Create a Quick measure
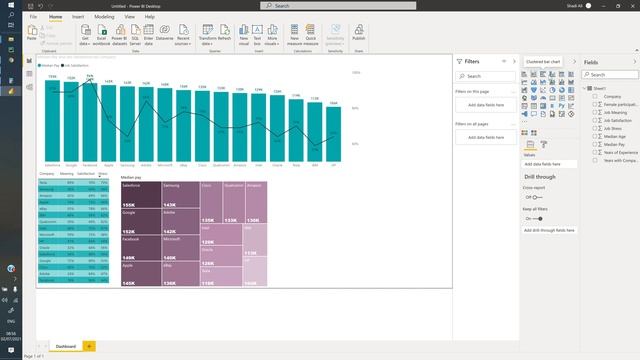Image resolution: width=640 pixels, height=360 pixels. coord(311,35)
